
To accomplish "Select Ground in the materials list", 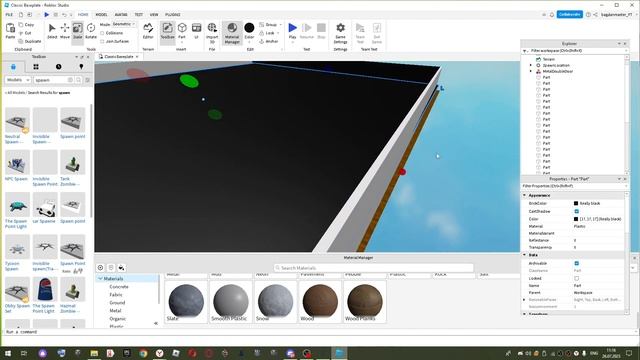I will [117, 302].
